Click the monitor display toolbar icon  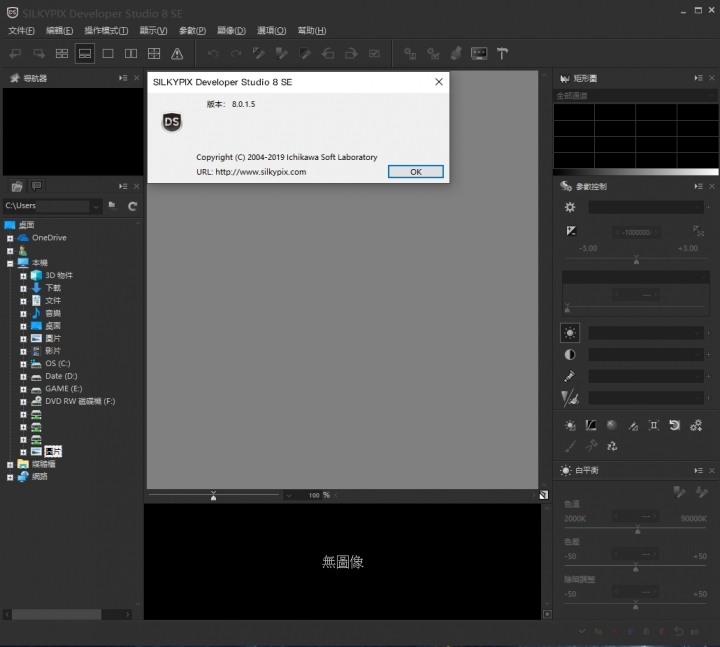(x=479, y=54)
